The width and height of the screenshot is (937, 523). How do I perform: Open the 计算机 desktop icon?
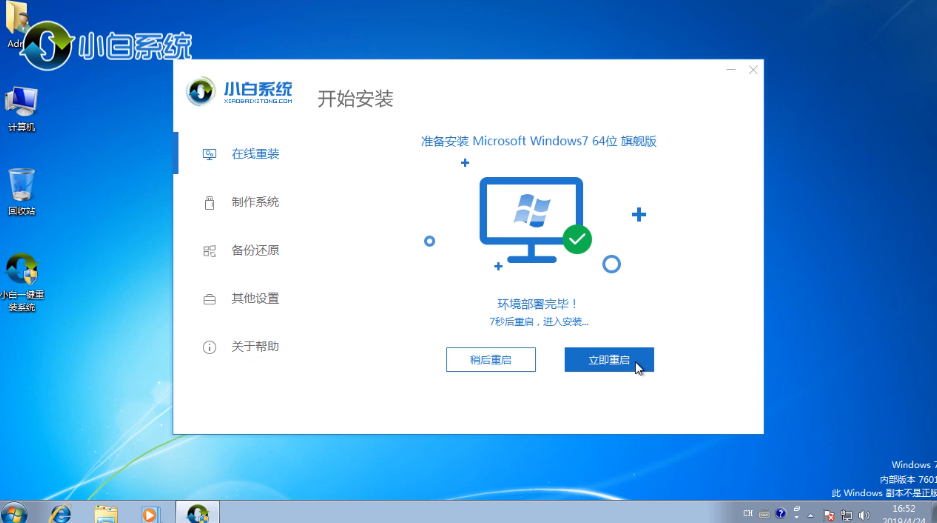pyautogui.click(x=22, y=109)
